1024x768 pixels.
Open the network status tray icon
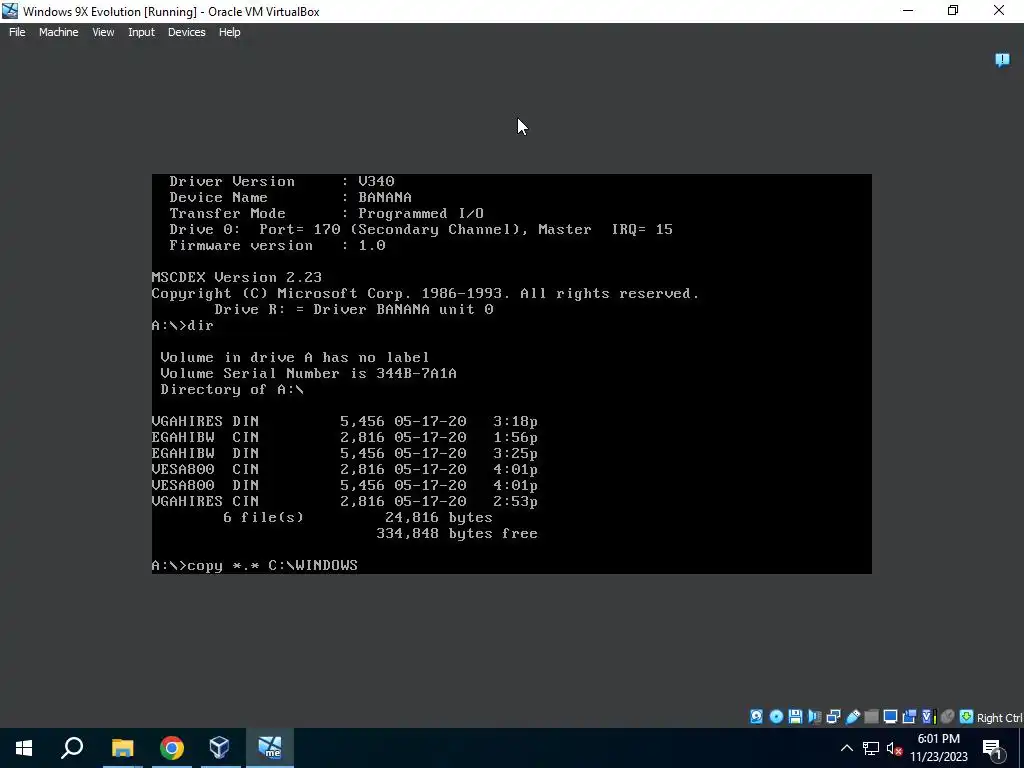871,748
